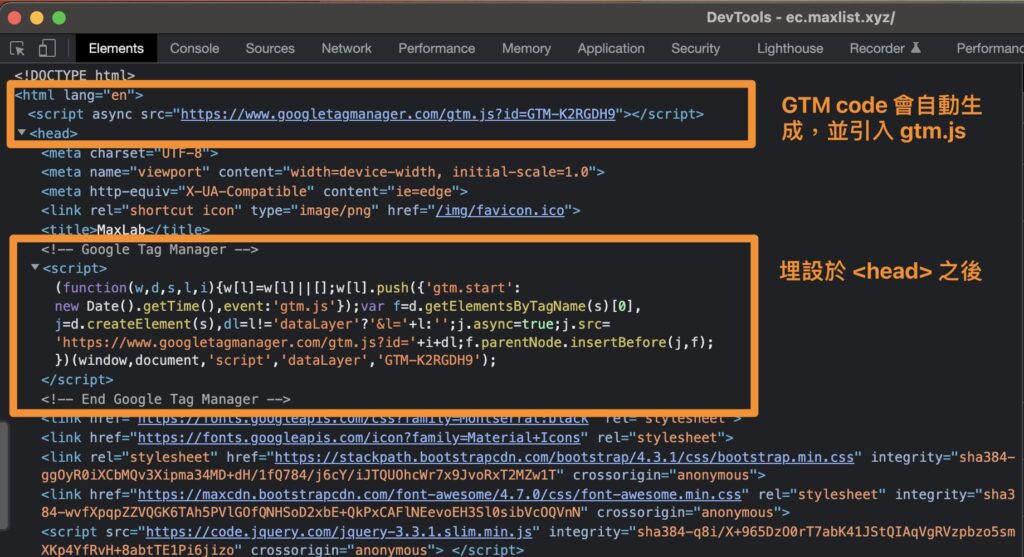Open the Application tab
Viewport: 1024px width, 557px height.
pyautogui.click(x=611, y=48)
